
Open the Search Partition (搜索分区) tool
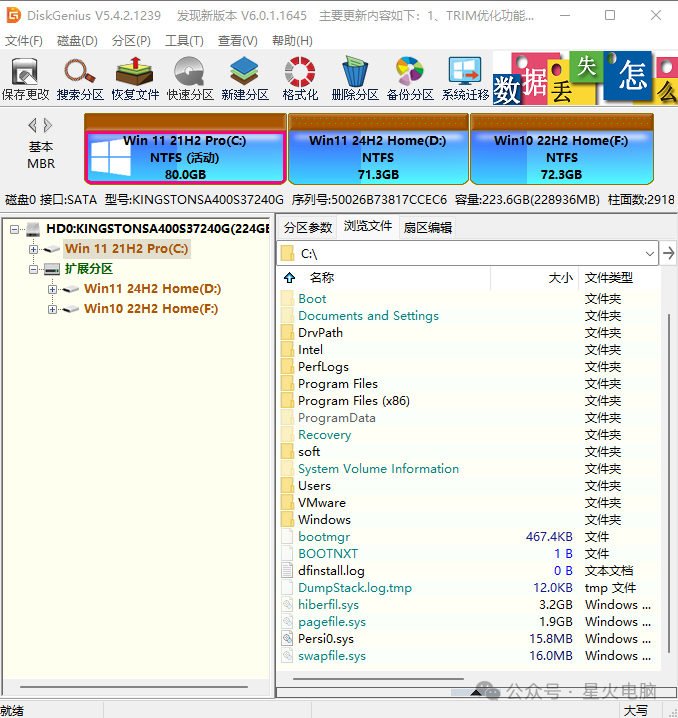[x=80, y=79]
